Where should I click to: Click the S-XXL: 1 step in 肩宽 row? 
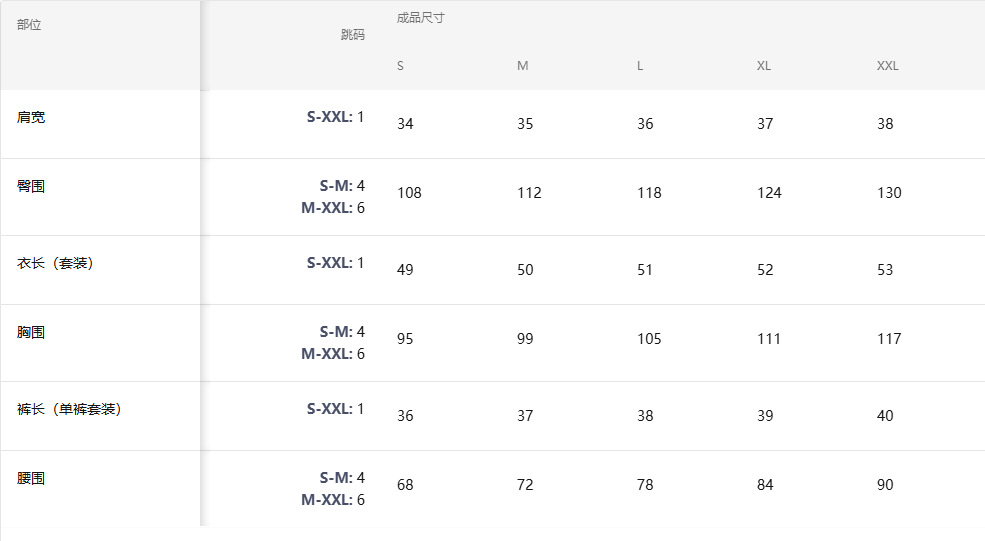pos(335,117)
